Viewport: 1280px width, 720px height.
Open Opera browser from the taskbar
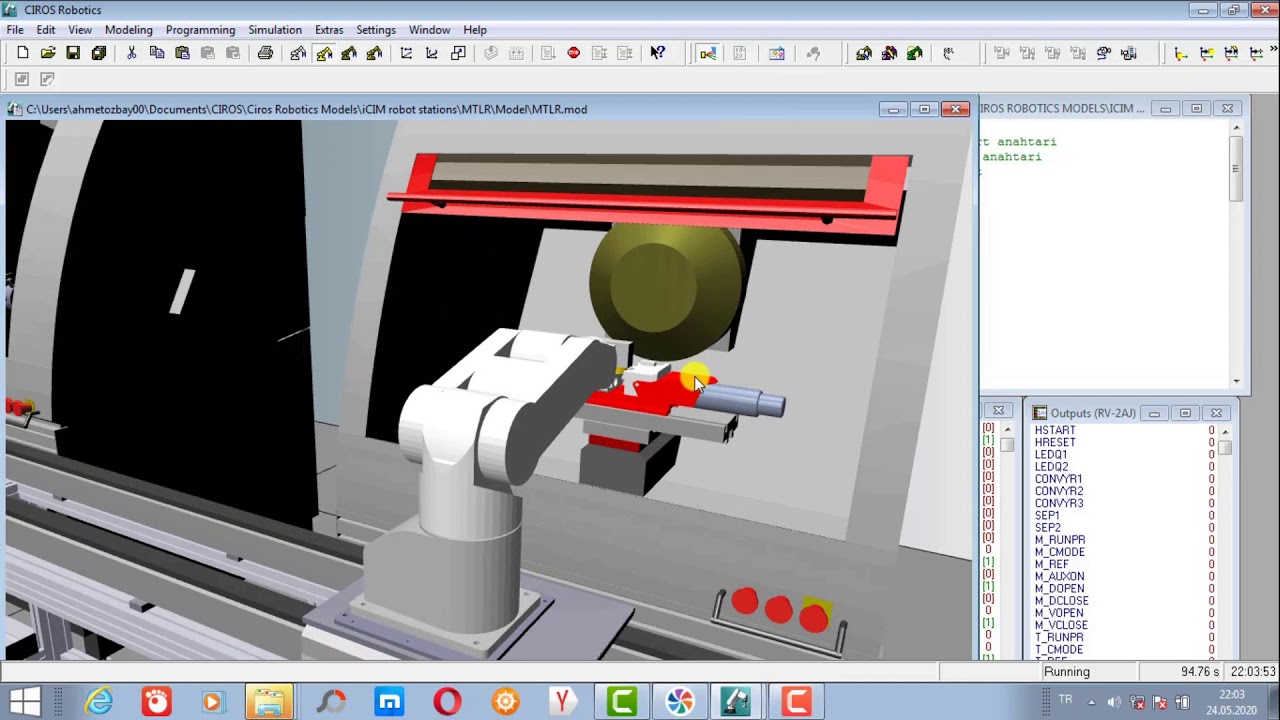447,701
